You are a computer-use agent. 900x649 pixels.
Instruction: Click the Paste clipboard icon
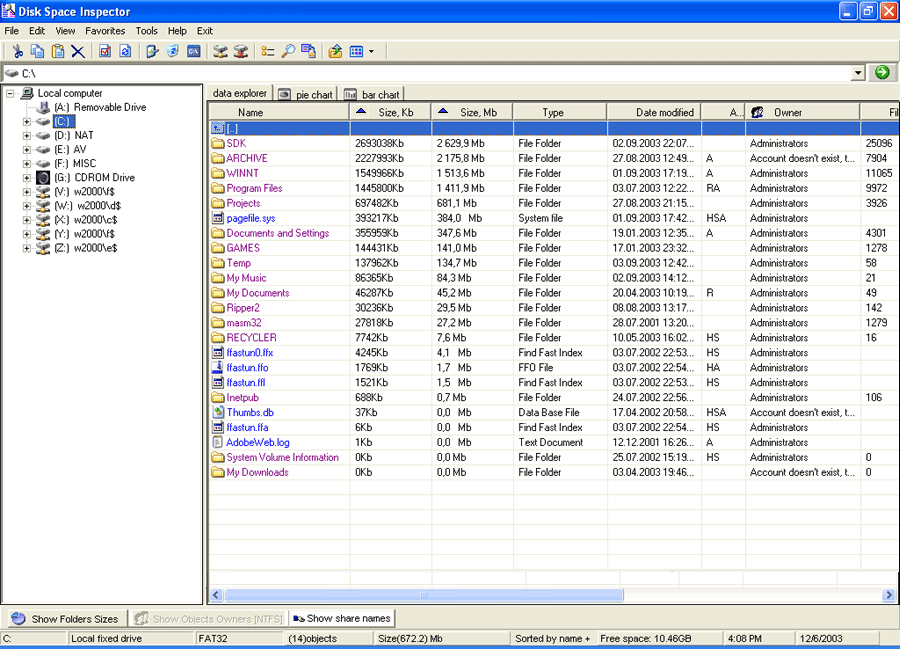(x=57, y=52)
